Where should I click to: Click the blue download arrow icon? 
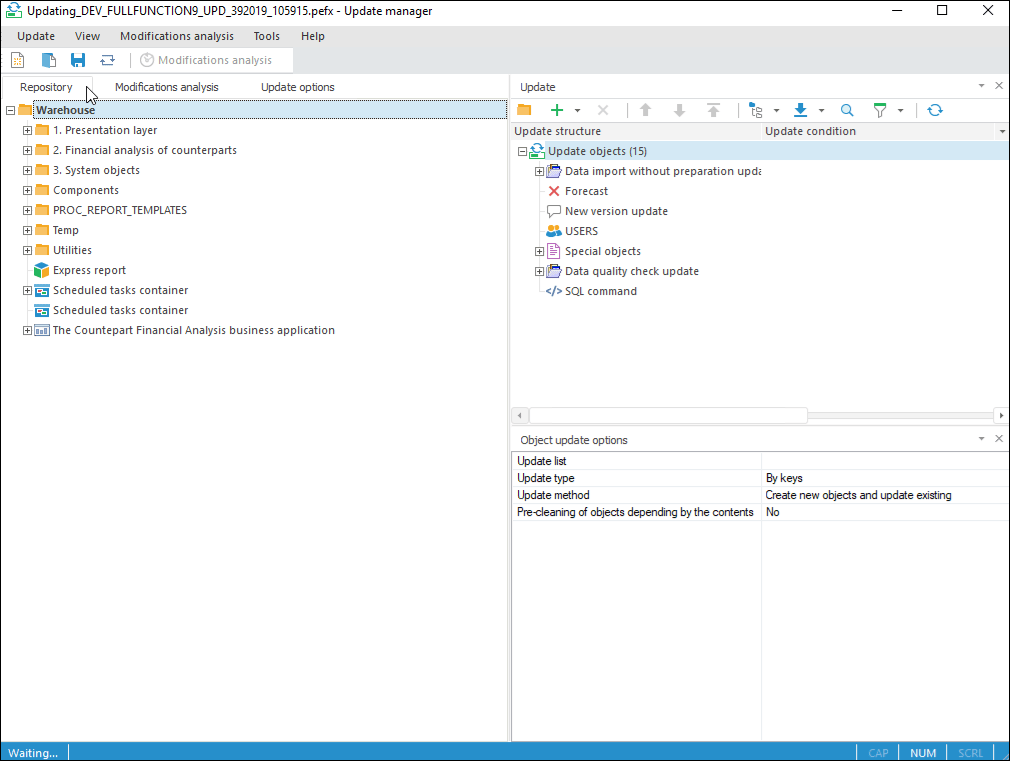[x=800, y=110]
